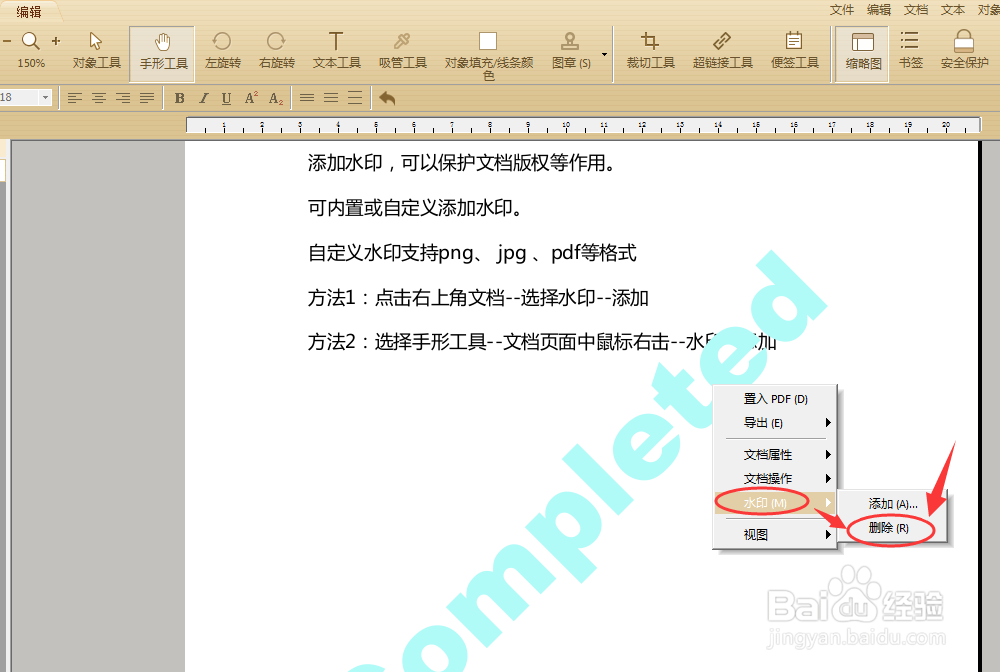
Task: Set medium line spacing icon
Action: point(331,98)
